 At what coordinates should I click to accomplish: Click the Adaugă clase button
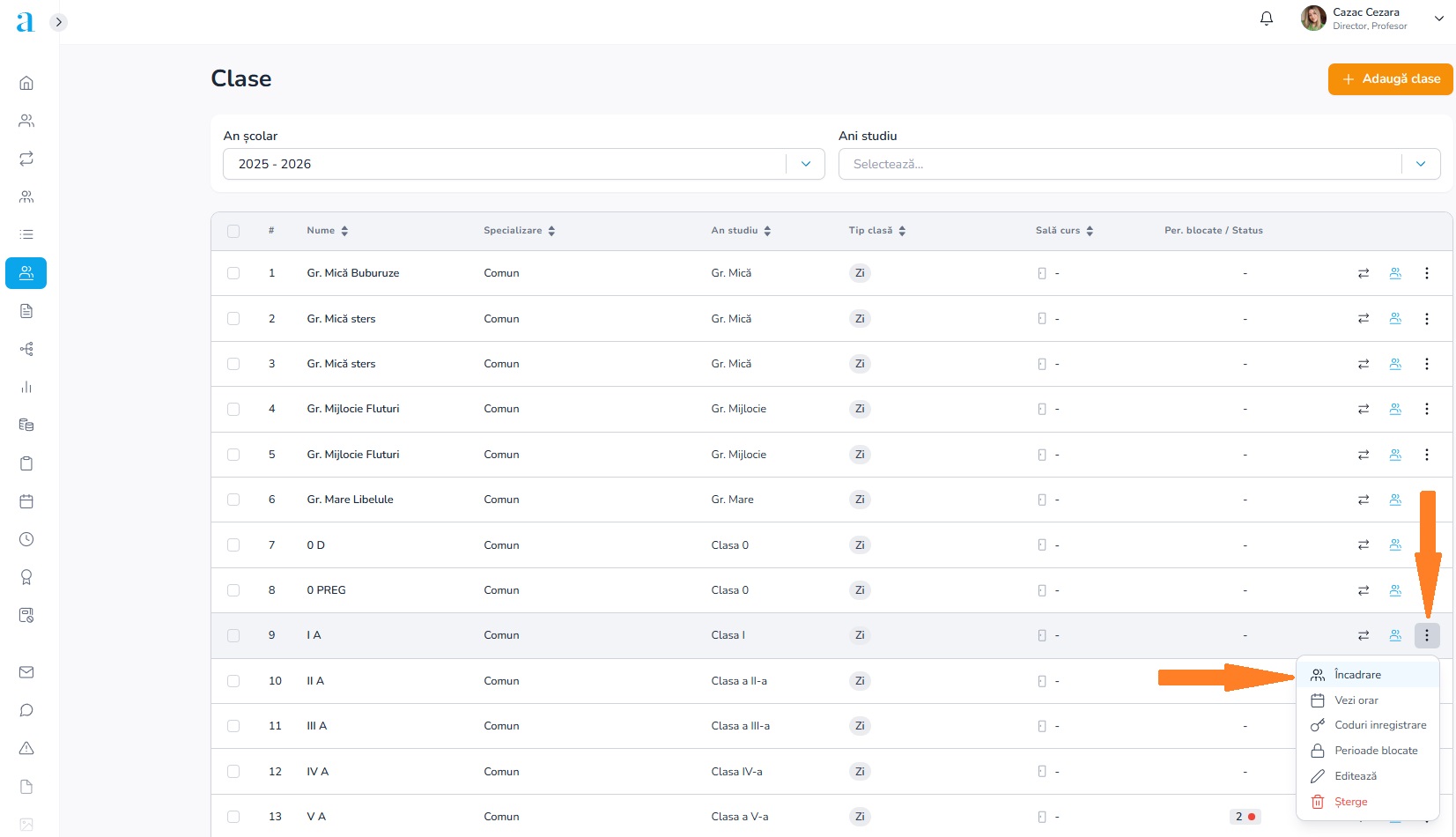[1390, 79]
